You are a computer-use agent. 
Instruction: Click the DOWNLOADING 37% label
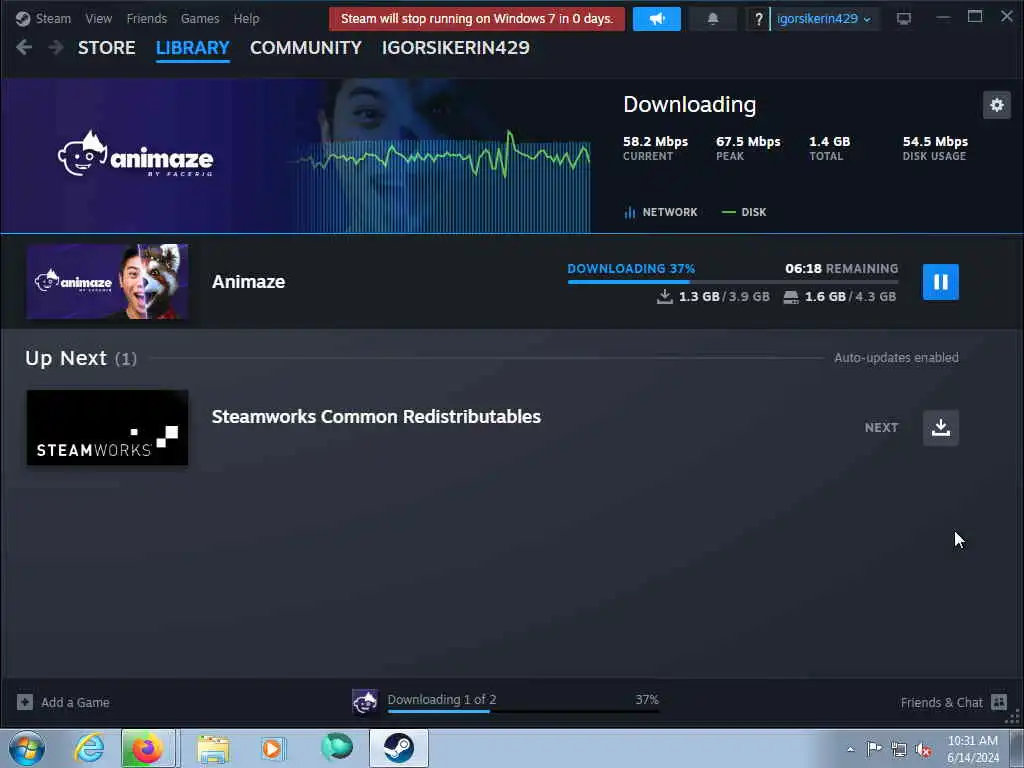point(631,268)
